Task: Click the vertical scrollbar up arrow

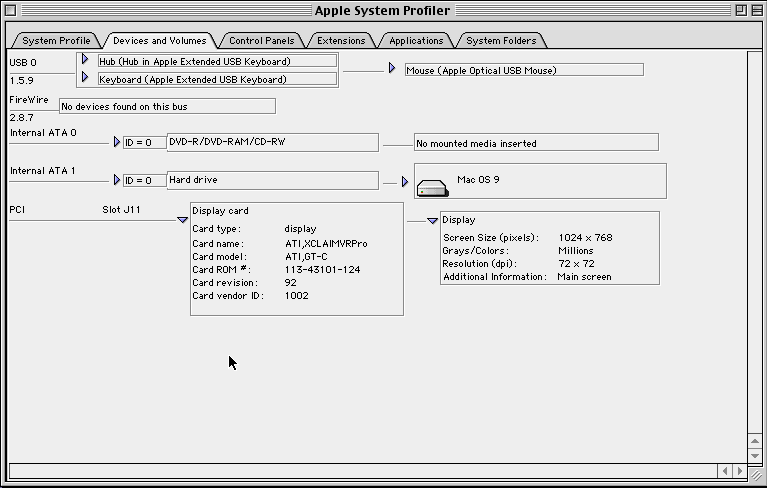Action: pos(755,441)
